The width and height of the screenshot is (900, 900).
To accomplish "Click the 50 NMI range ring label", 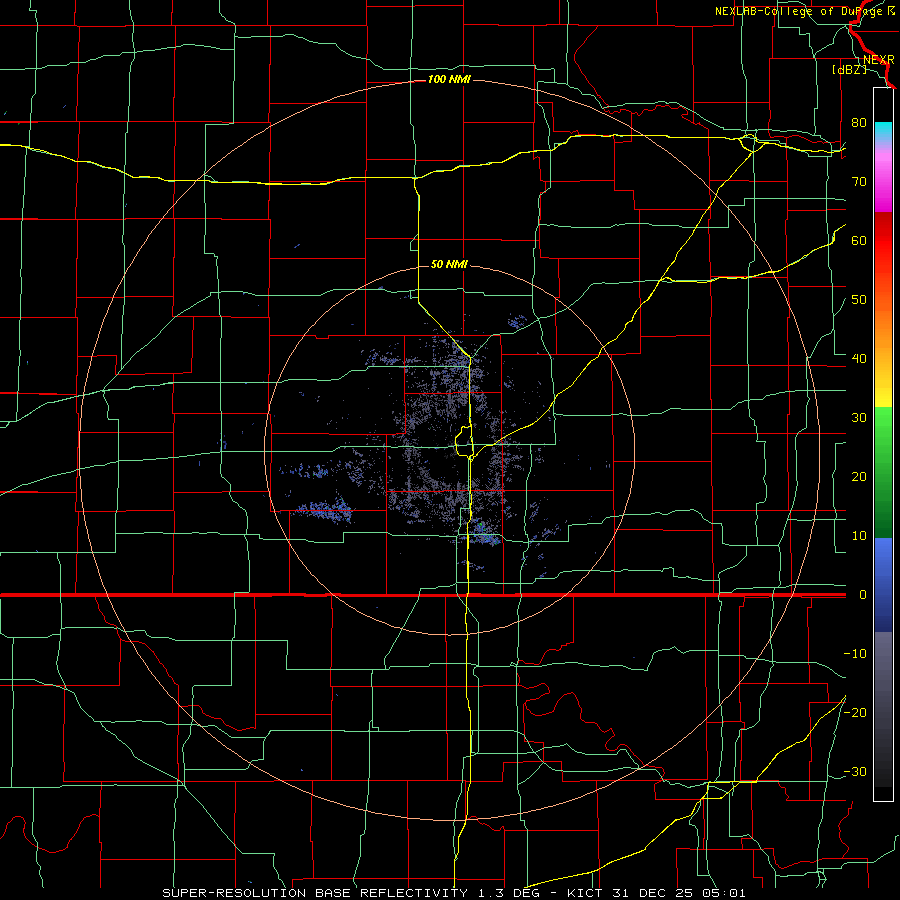I will point(449,265).
